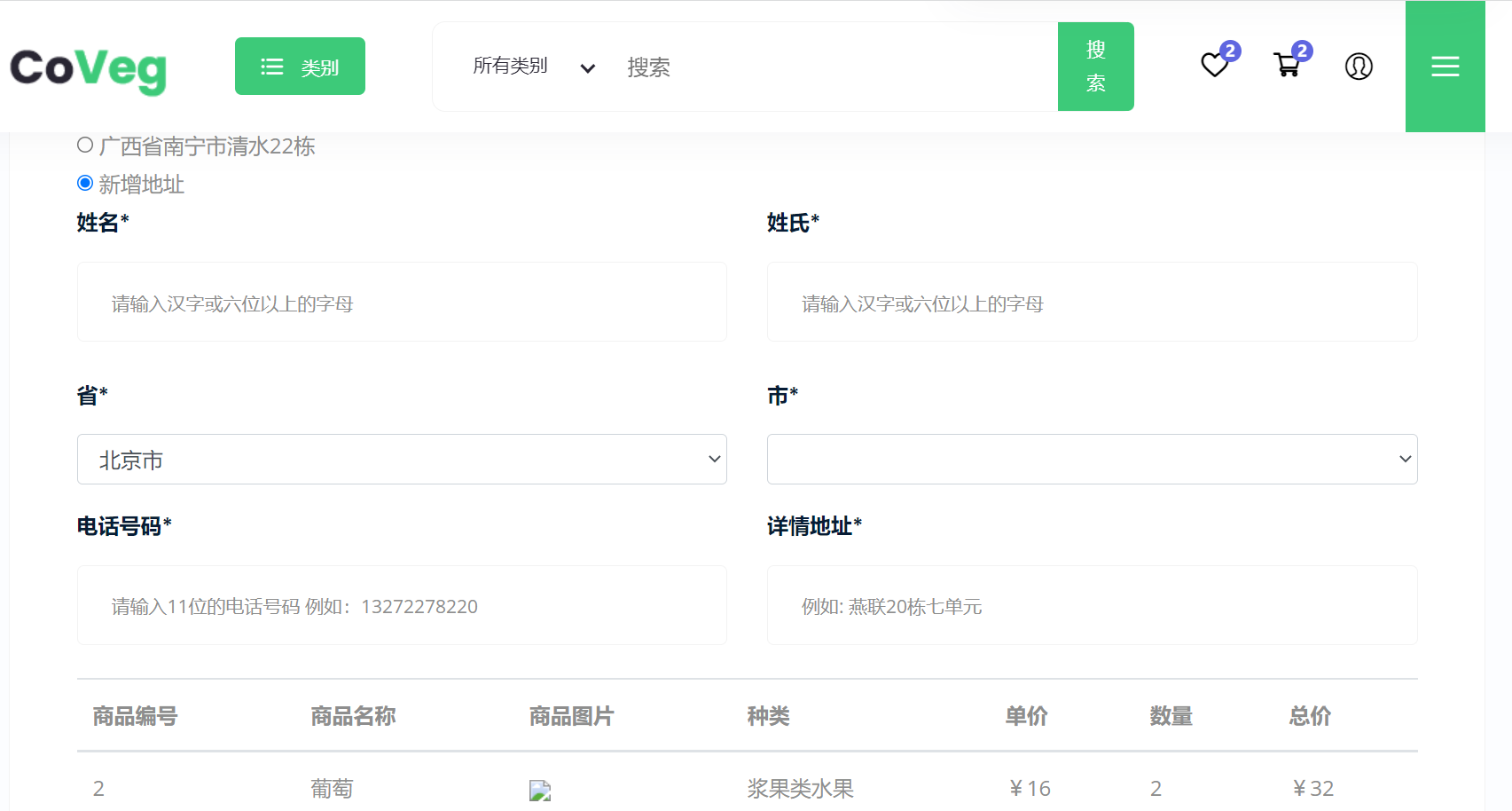Click the product name 葡萄
This screenshot has width=1512, height=811.
(x=332, y=789)
